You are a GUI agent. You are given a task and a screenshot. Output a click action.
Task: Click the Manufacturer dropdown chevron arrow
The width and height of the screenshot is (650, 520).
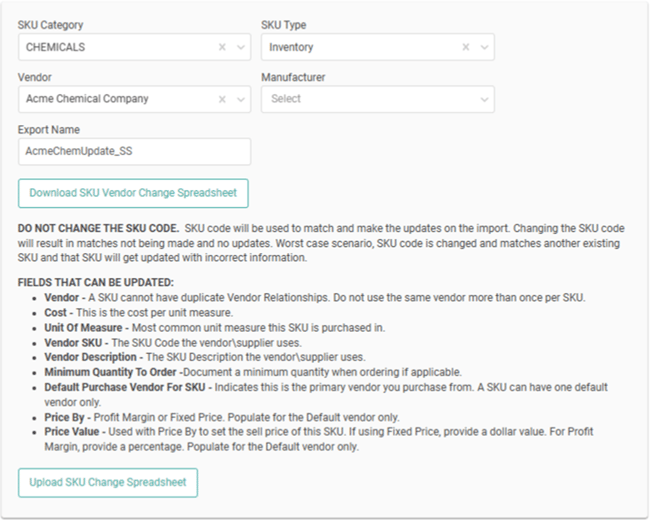[484, 99]
